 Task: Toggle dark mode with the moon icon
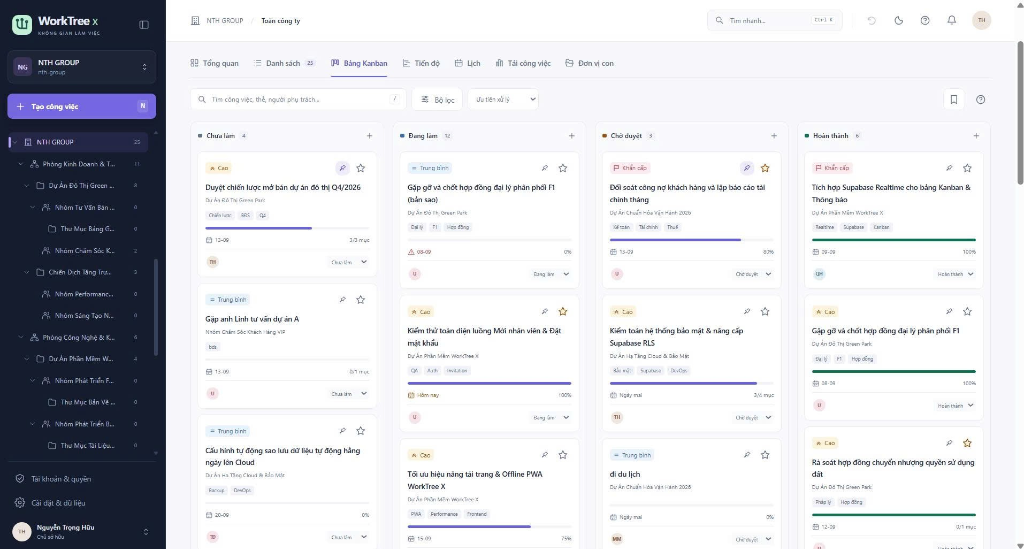[x=899, y=20]
